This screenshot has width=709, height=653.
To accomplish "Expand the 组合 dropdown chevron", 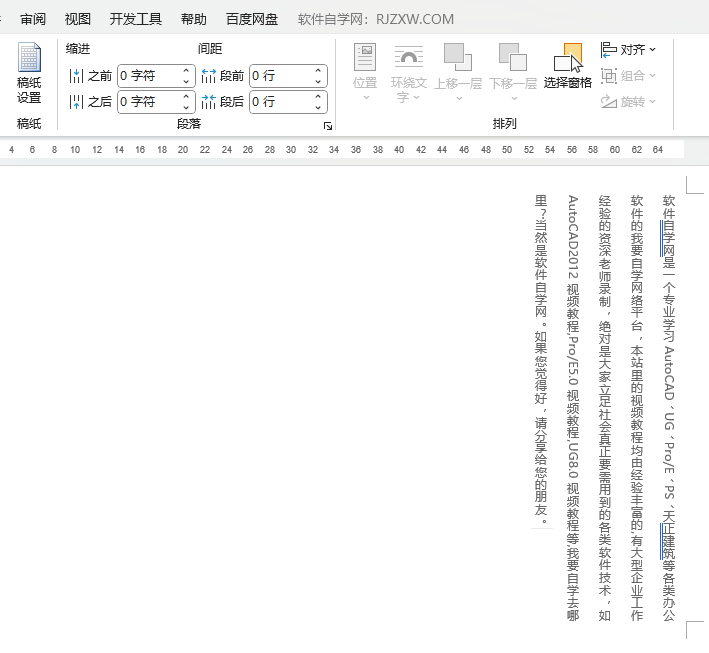I will pos(652,76).
